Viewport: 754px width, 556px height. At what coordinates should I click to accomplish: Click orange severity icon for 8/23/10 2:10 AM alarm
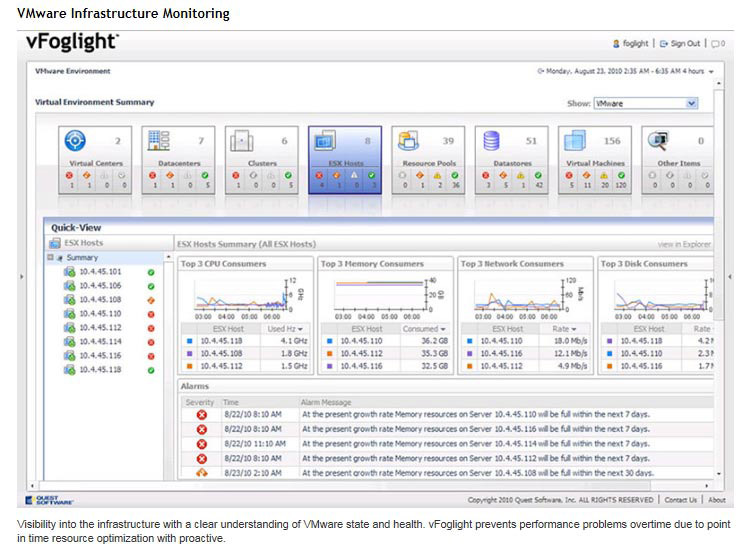(x=202, y=473)
